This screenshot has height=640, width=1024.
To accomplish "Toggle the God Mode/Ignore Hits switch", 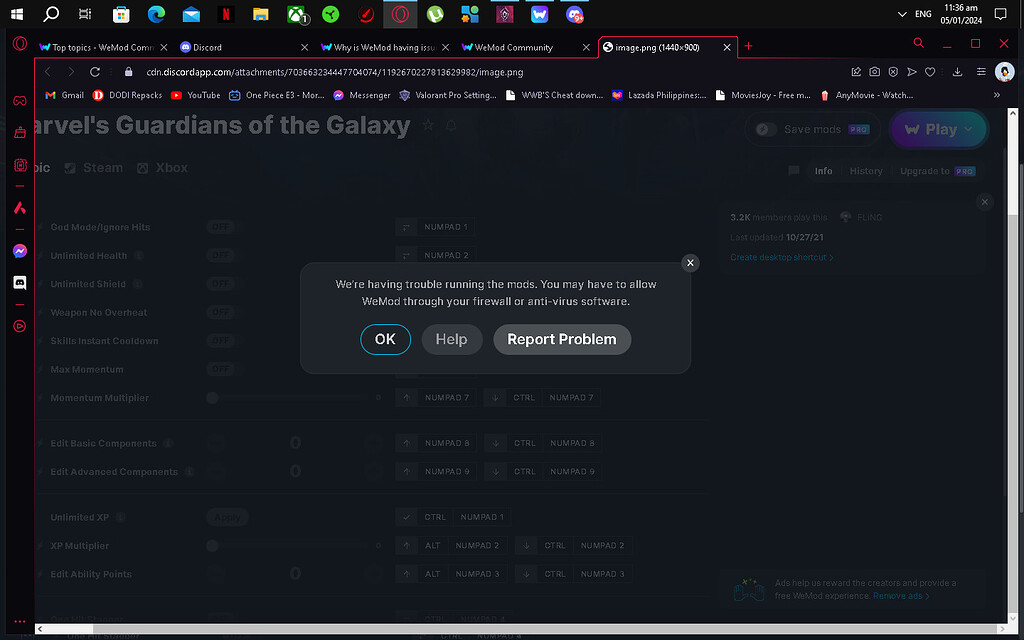I will [221, 227].
